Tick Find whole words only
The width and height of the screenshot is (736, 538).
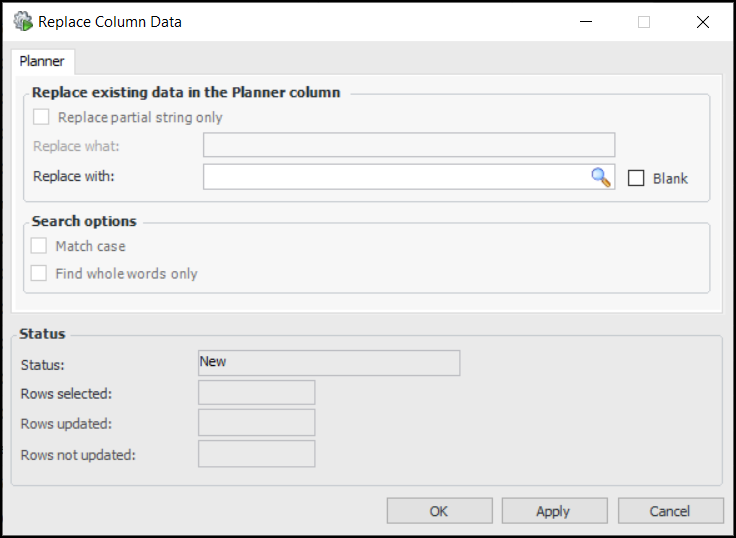coord(39,273)
